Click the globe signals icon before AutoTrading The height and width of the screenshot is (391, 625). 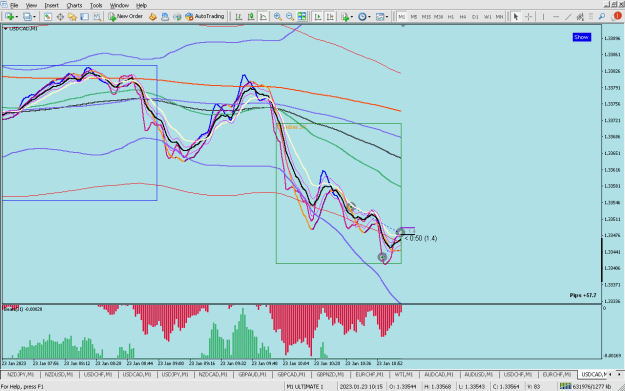click(x=177, y=17)
